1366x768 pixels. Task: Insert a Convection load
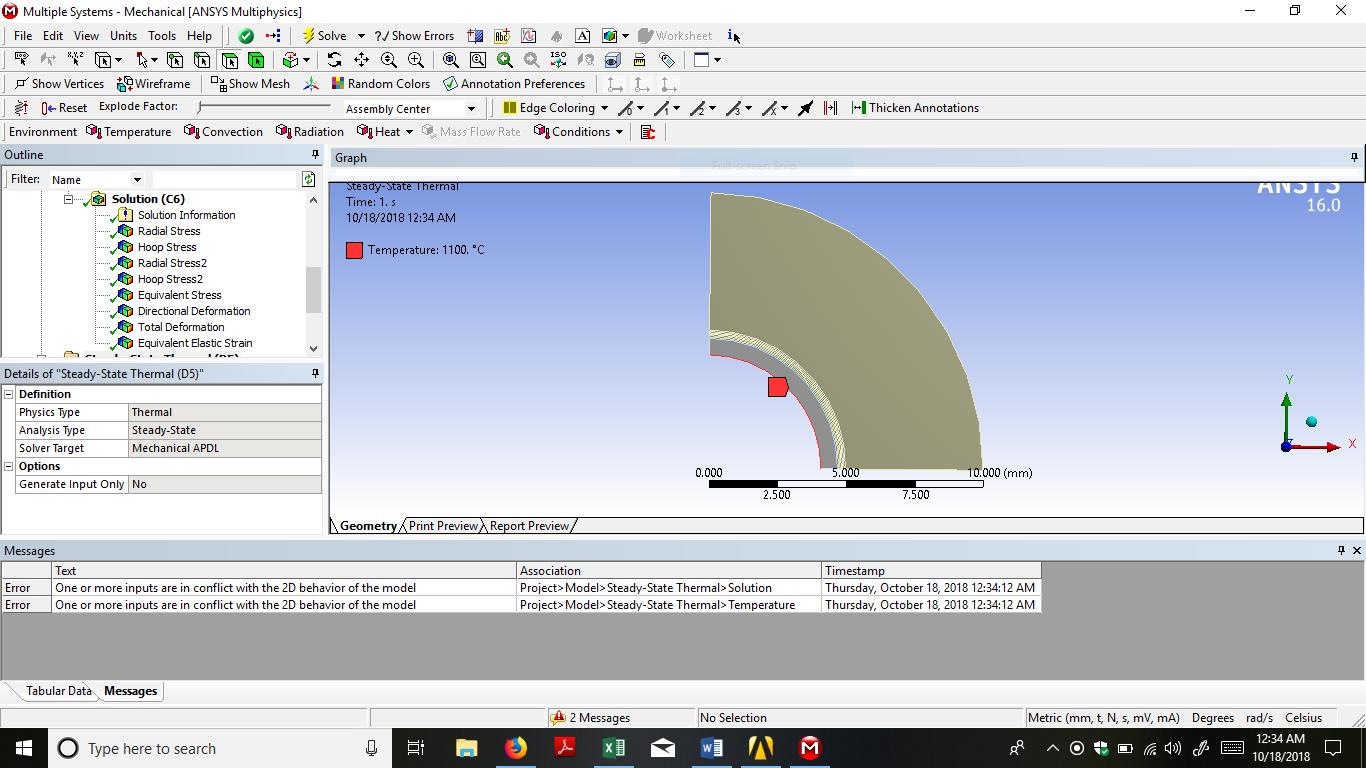click(223, 132)
